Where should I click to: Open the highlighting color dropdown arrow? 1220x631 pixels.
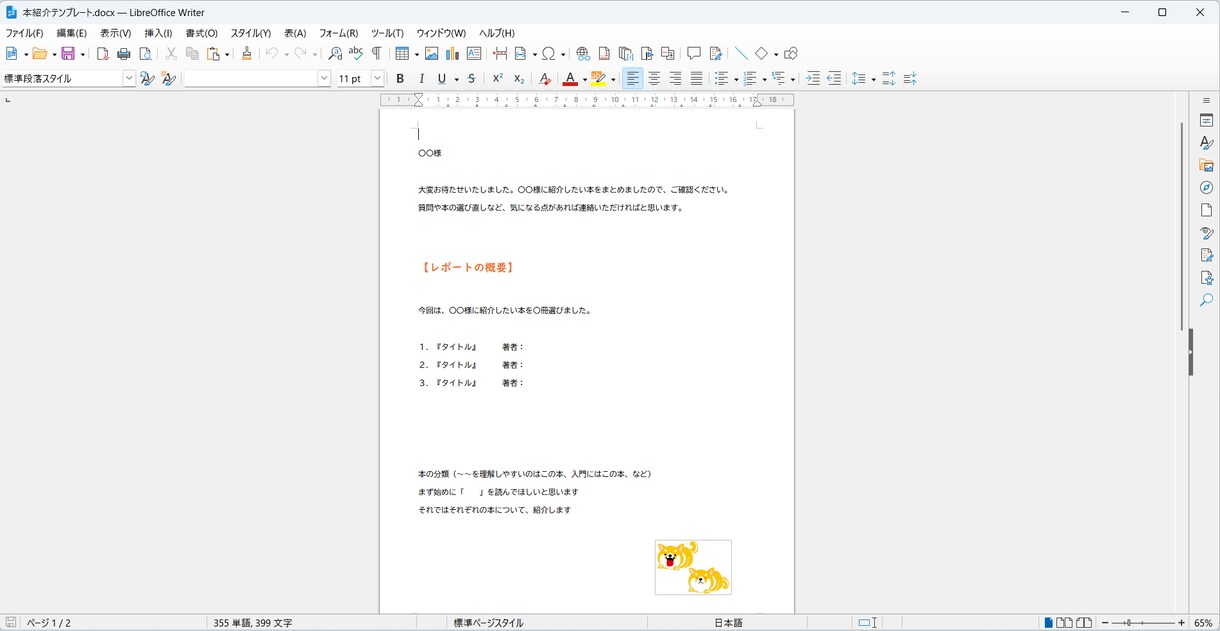click(x=613, y=79)
